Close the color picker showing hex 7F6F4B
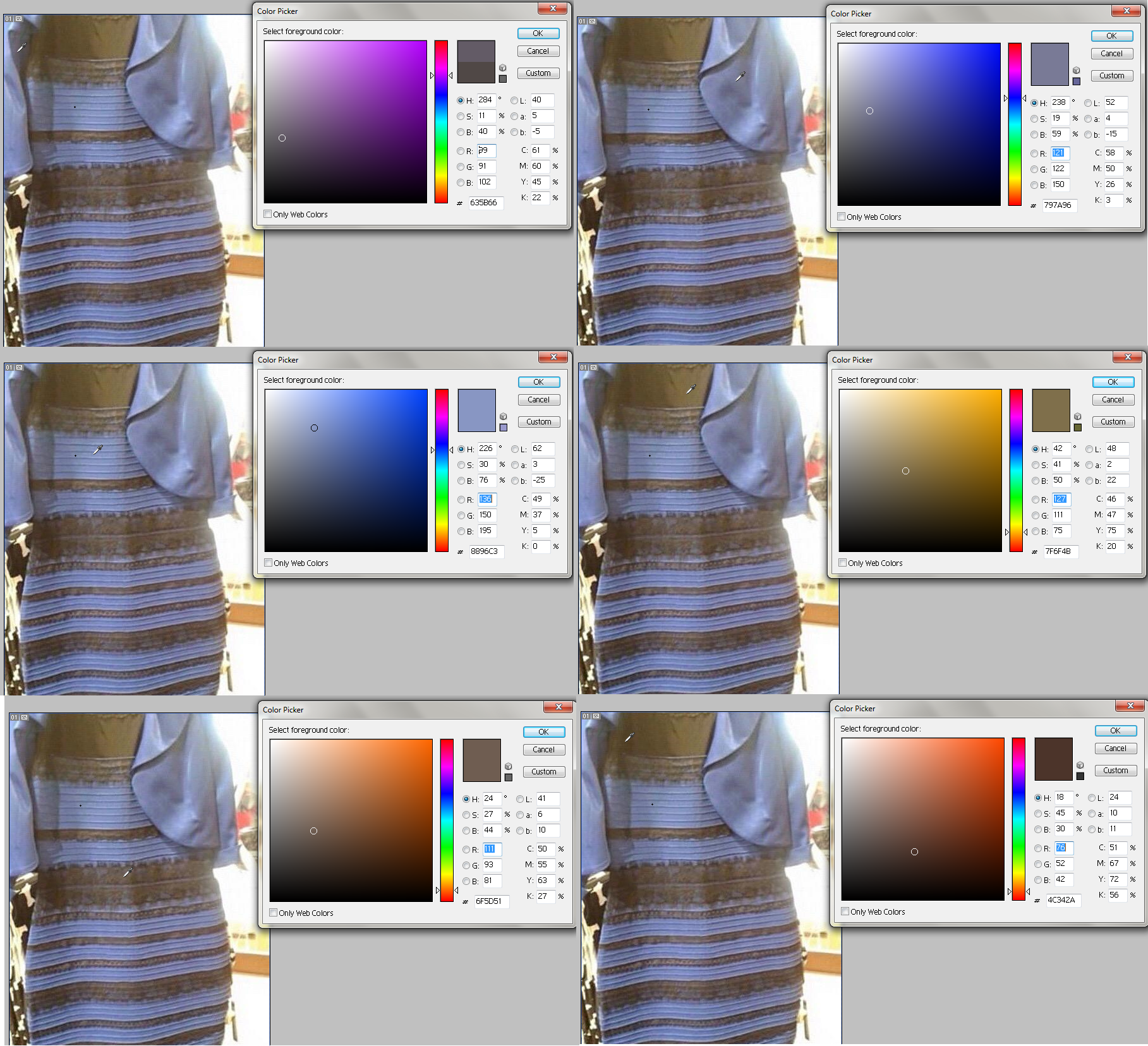 click(x=1128, y=358)
